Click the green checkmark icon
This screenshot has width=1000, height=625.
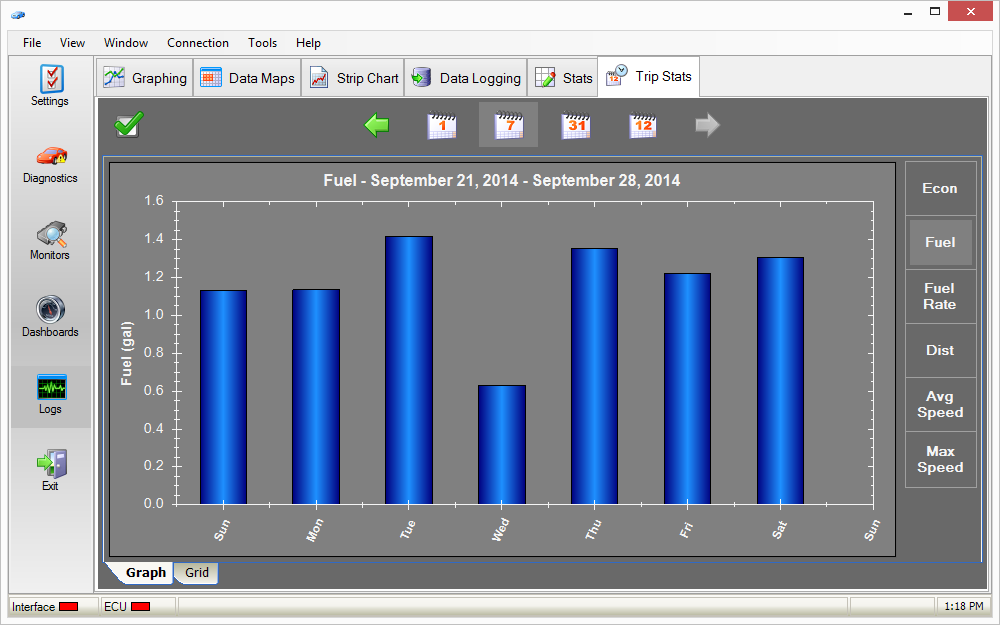pyautogui.click(x=129, y=125)
